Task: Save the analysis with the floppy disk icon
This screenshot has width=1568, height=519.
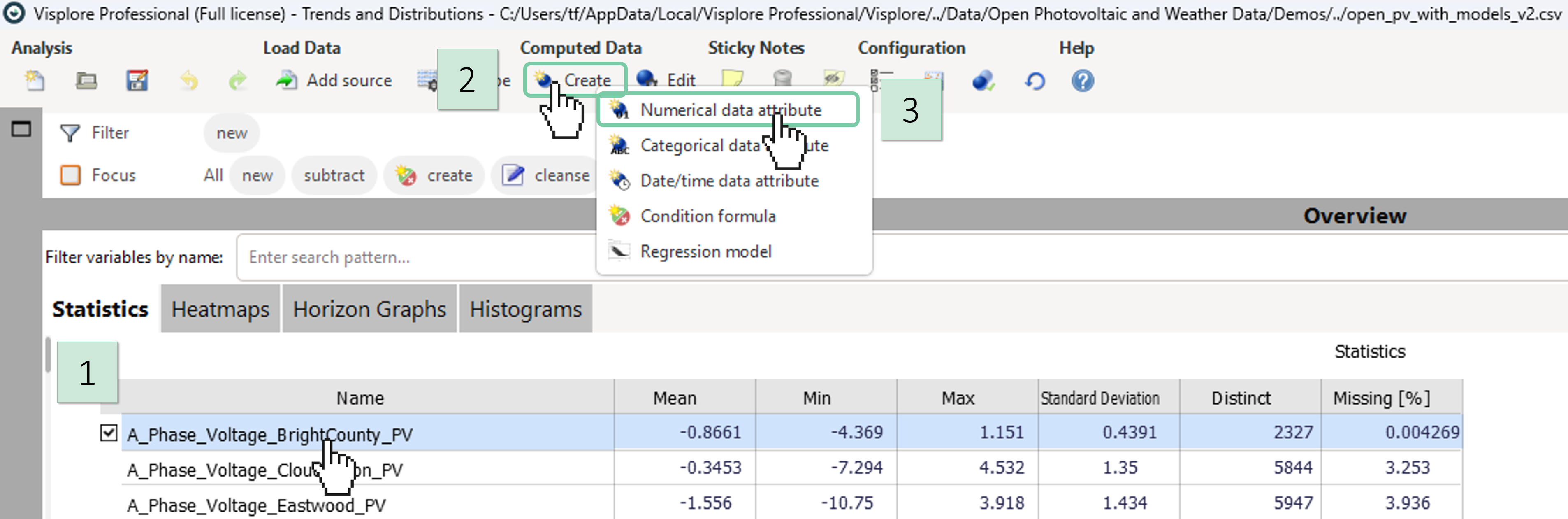Action: 137,80
